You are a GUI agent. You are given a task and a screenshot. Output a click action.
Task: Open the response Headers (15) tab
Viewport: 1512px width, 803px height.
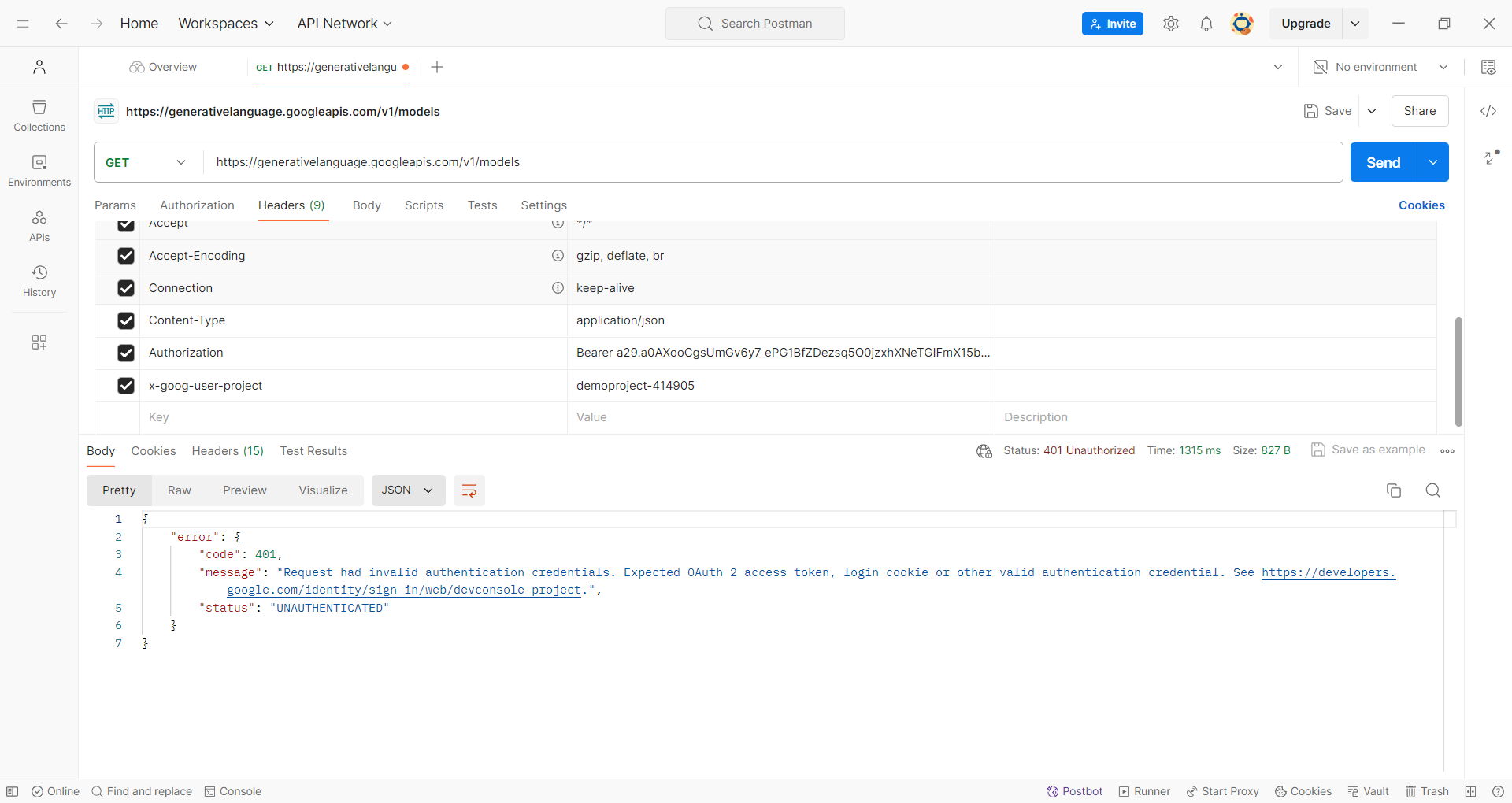pos(228,451)
